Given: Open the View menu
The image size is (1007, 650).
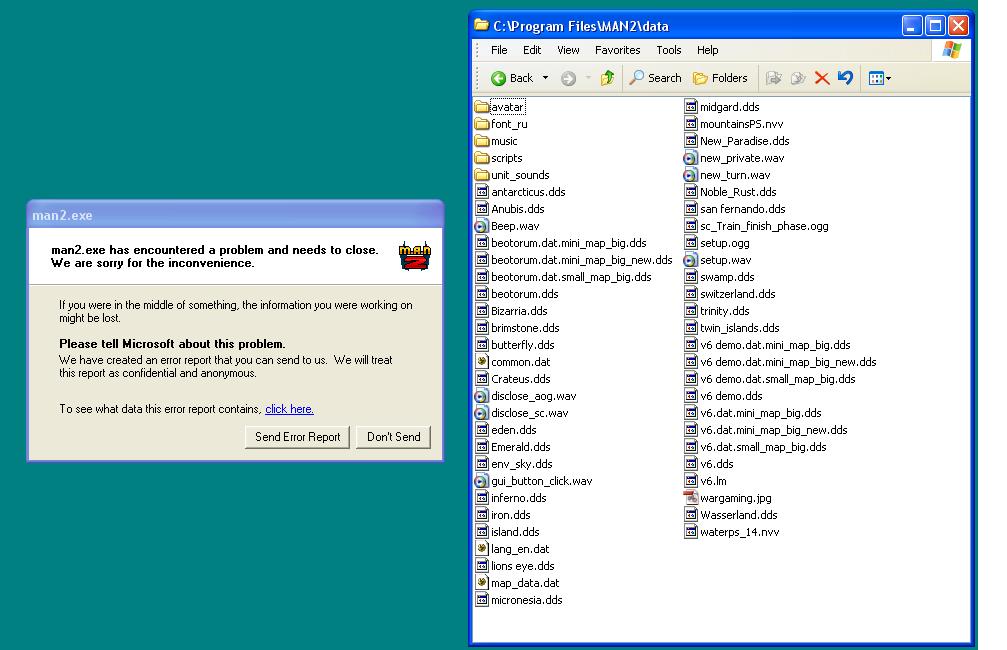Looking at the screenshot, I should click(568, 50).
